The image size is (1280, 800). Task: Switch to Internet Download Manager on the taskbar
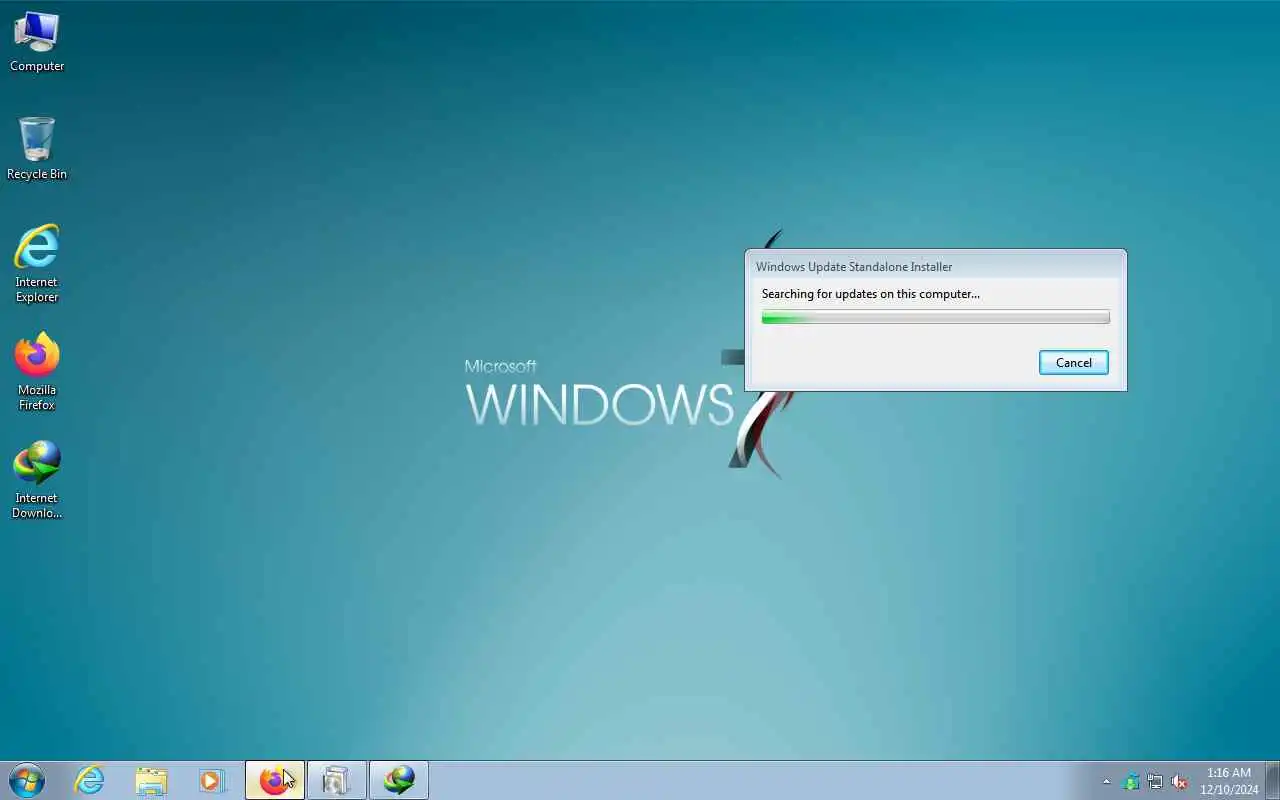399,780
